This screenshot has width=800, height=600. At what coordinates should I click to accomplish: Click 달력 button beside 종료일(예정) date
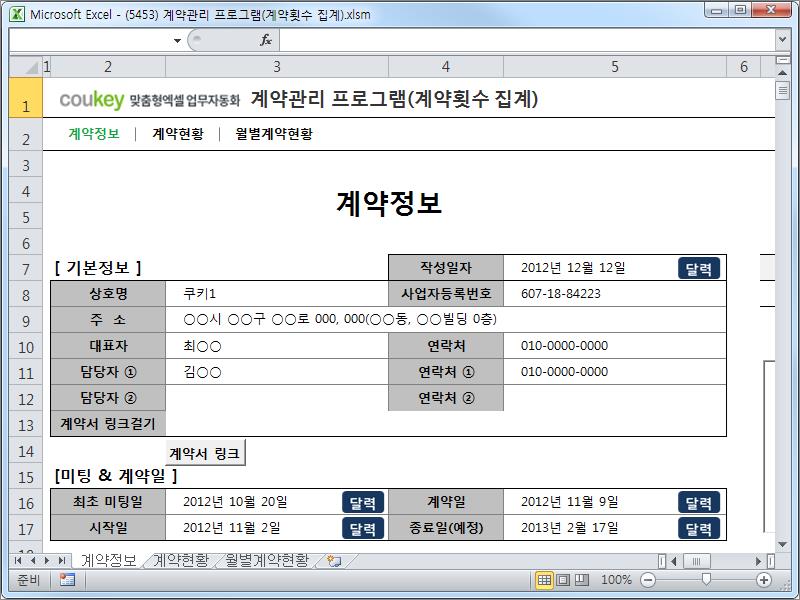(698, 529)
